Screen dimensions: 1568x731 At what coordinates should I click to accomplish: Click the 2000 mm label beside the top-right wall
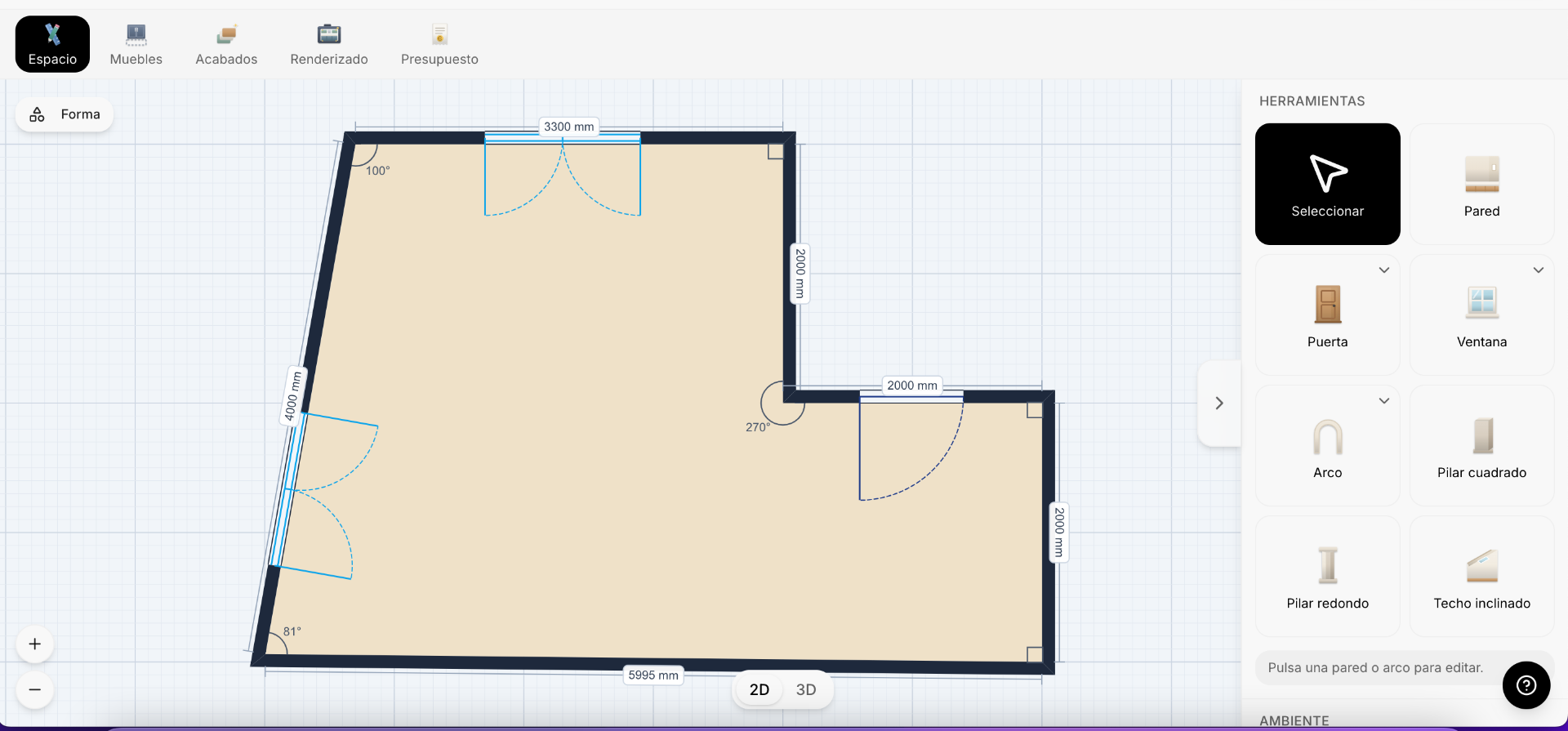[800, 274]
